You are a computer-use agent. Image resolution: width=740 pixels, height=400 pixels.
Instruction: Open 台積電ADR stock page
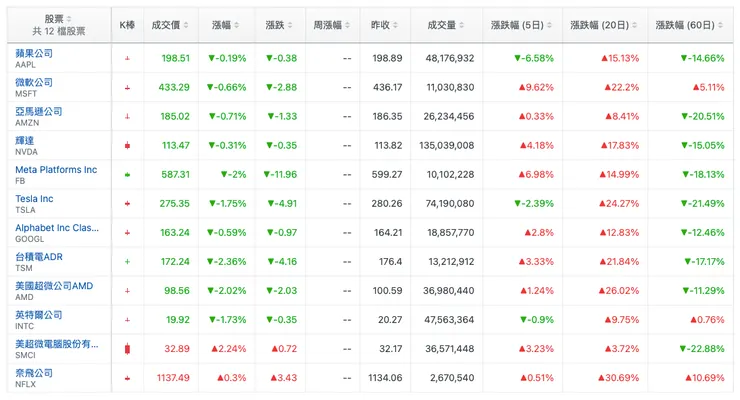tap(39, 257)
